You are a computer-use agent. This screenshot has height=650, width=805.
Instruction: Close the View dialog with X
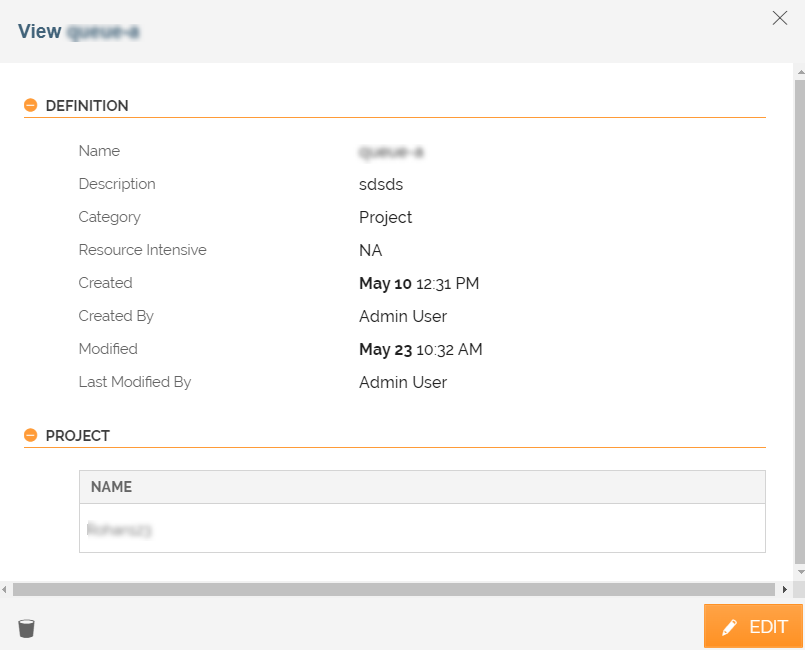tap(779, 18)
